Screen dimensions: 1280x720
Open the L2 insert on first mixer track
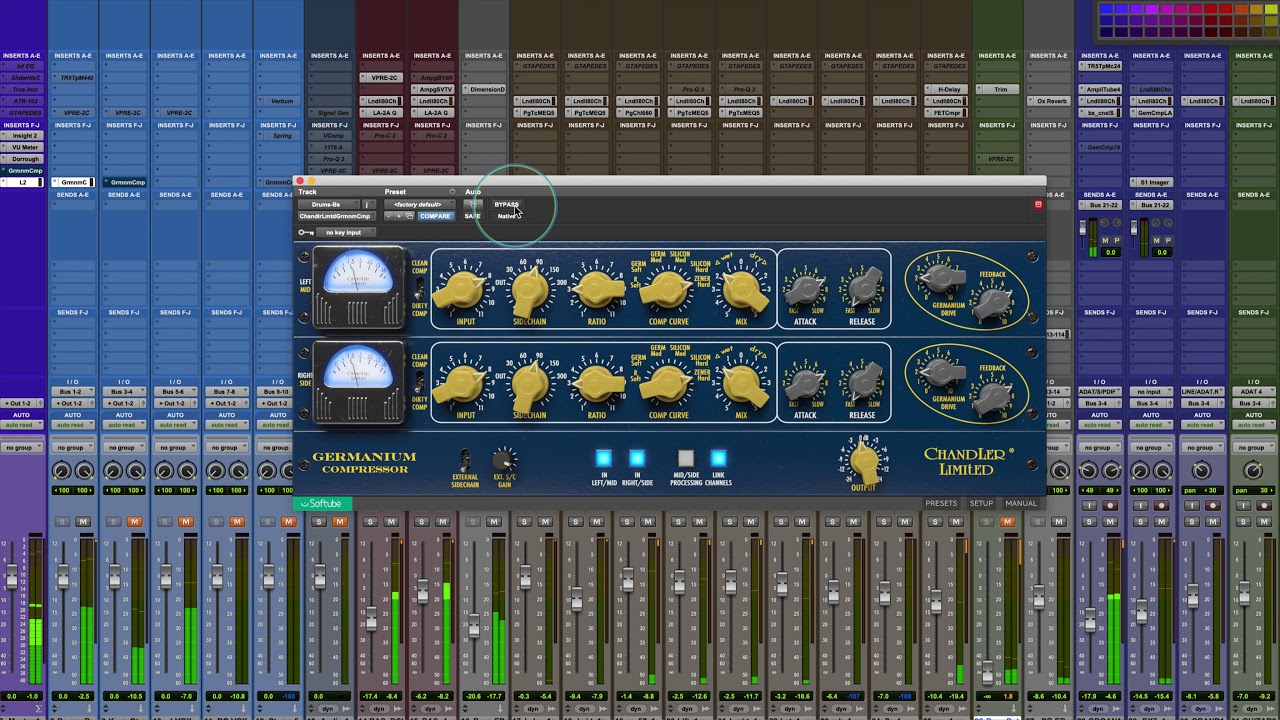coord(22,183)
